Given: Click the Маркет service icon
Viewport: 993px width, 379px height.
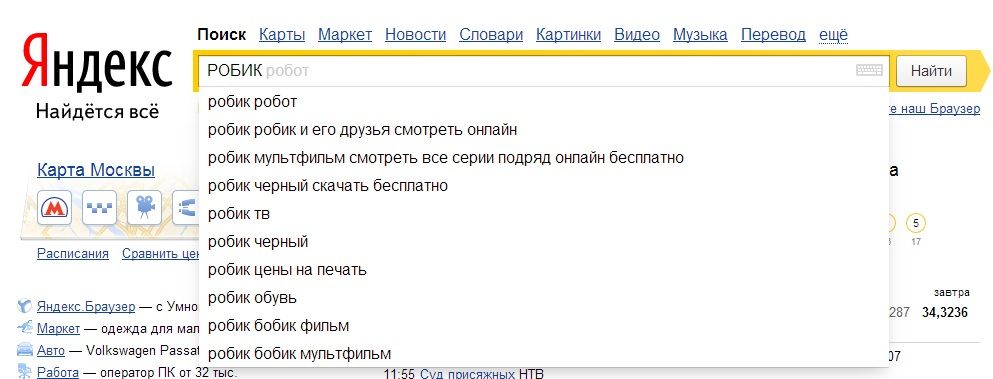Looking at the screenshot, I should (25, 328).
